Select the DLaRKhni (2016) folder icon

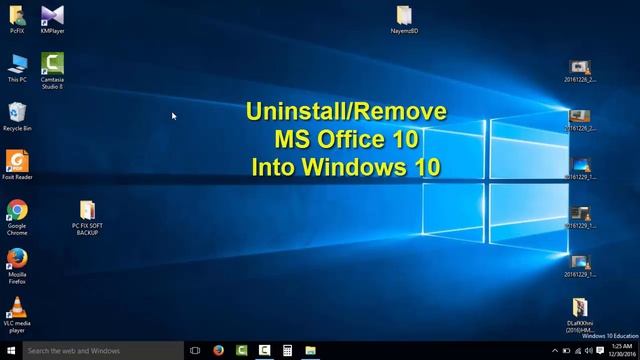point(580,315)
